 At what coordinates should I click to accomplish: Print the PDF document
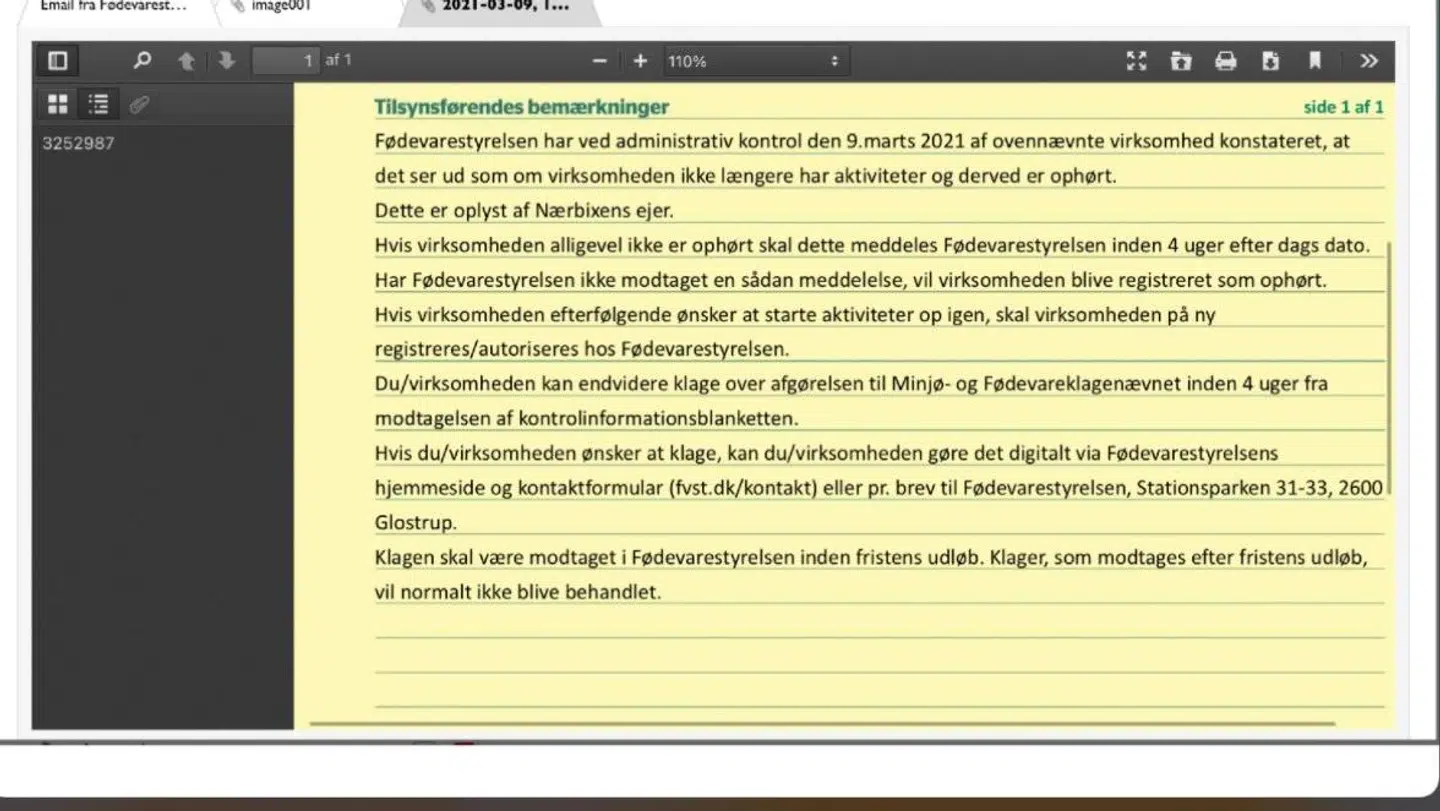(x=1226, y=61)
